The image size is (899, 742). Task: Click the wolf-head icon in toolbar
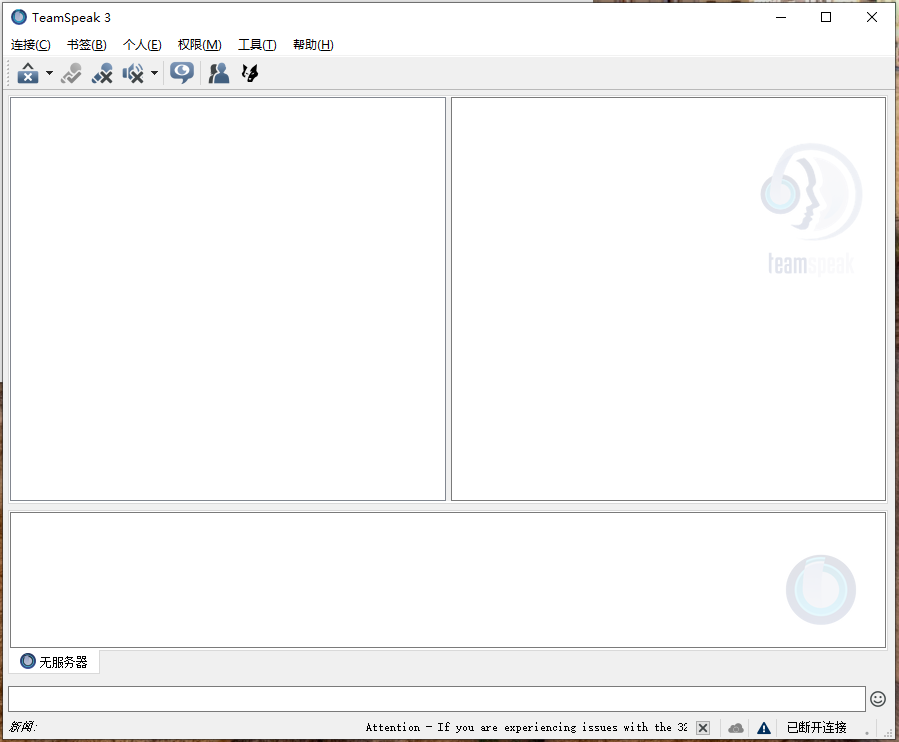tap(250, 73)
